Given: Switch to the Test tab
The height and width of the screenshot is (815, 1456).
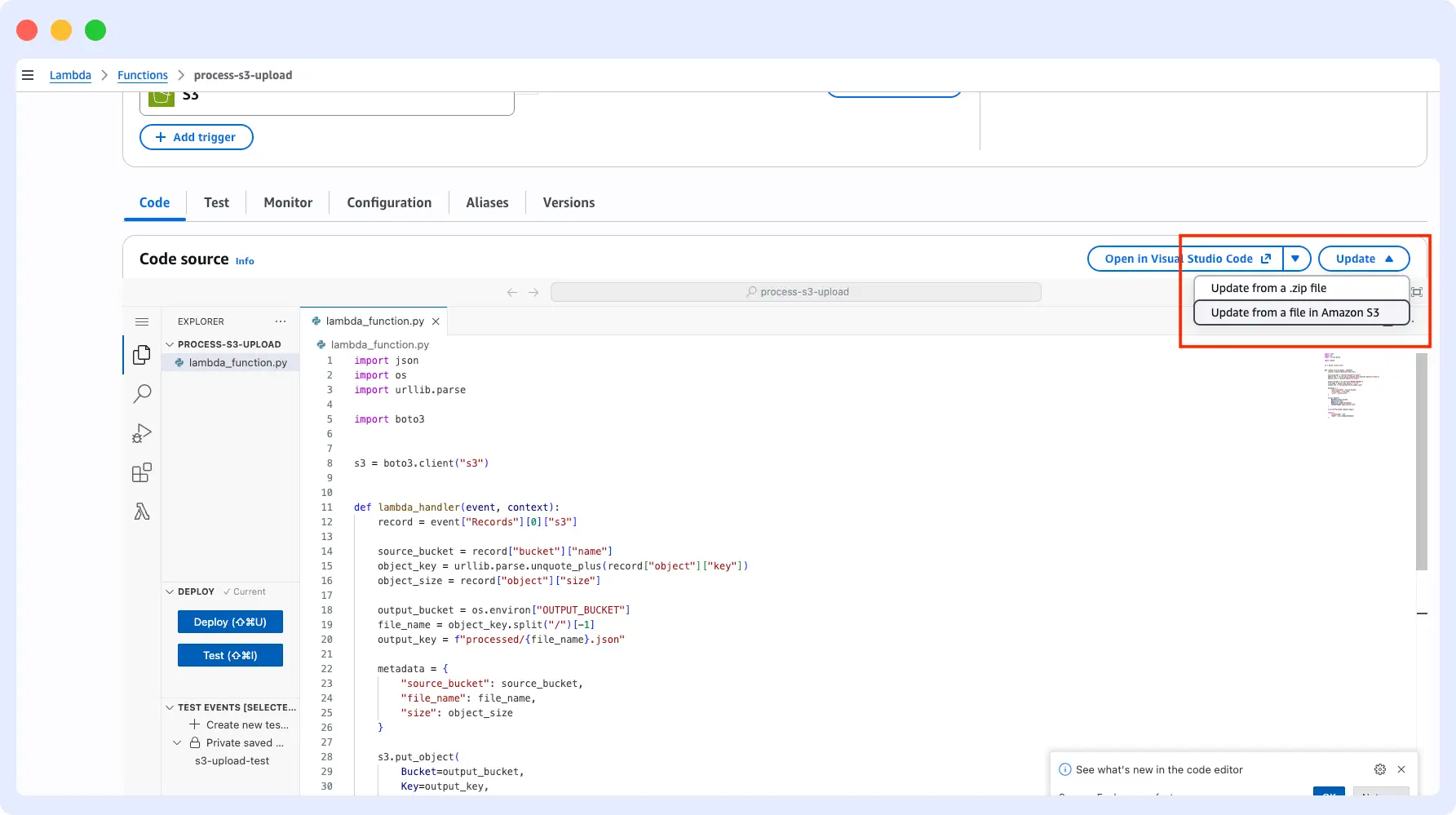Looking at the screenshot, I should pos(216,202).
